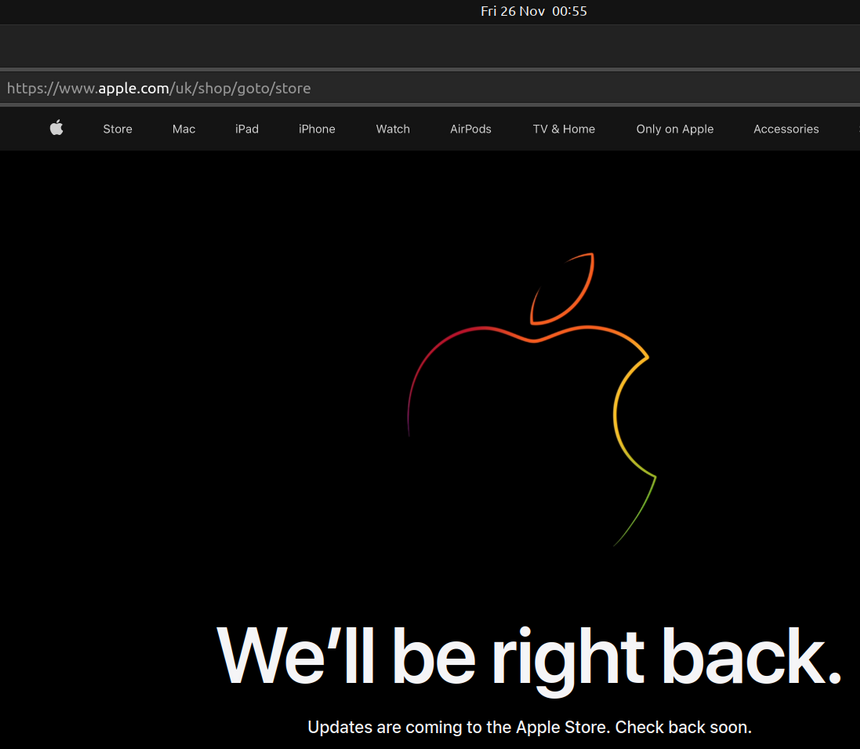The height and width of the screenshot is (749, 860).
Task: Click the Apple logo in navigation bar
Action: coord(57,128)
